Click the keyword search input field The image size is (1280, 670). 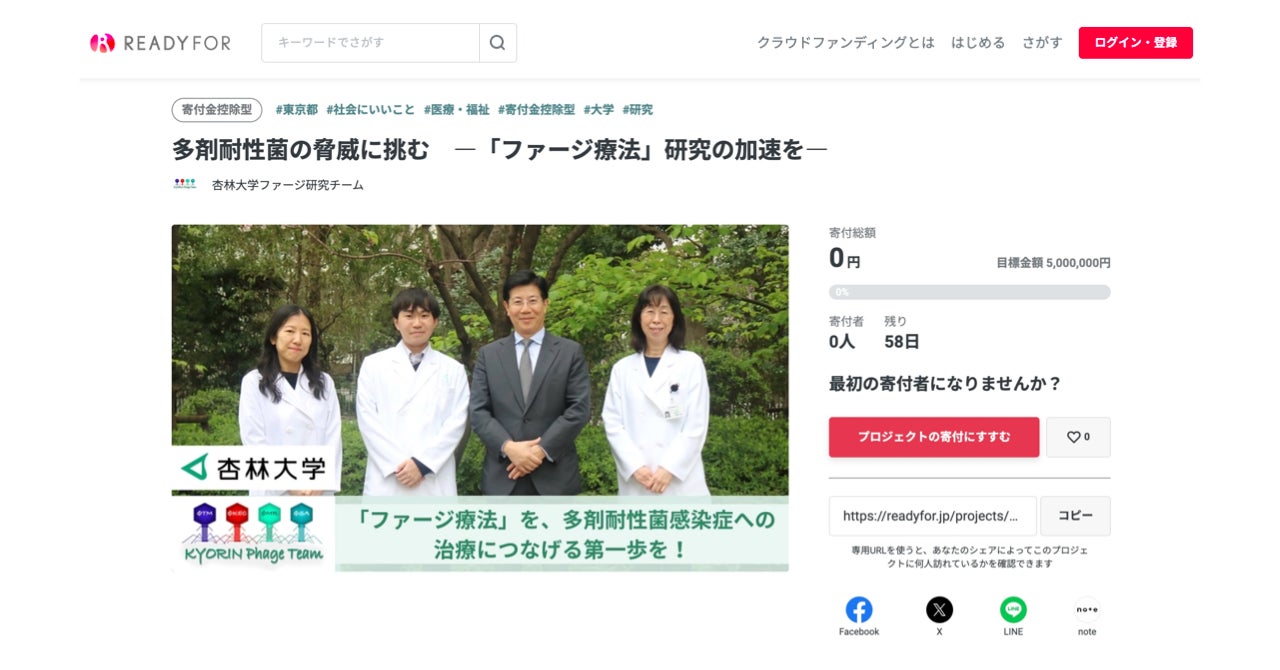point(370,43)
